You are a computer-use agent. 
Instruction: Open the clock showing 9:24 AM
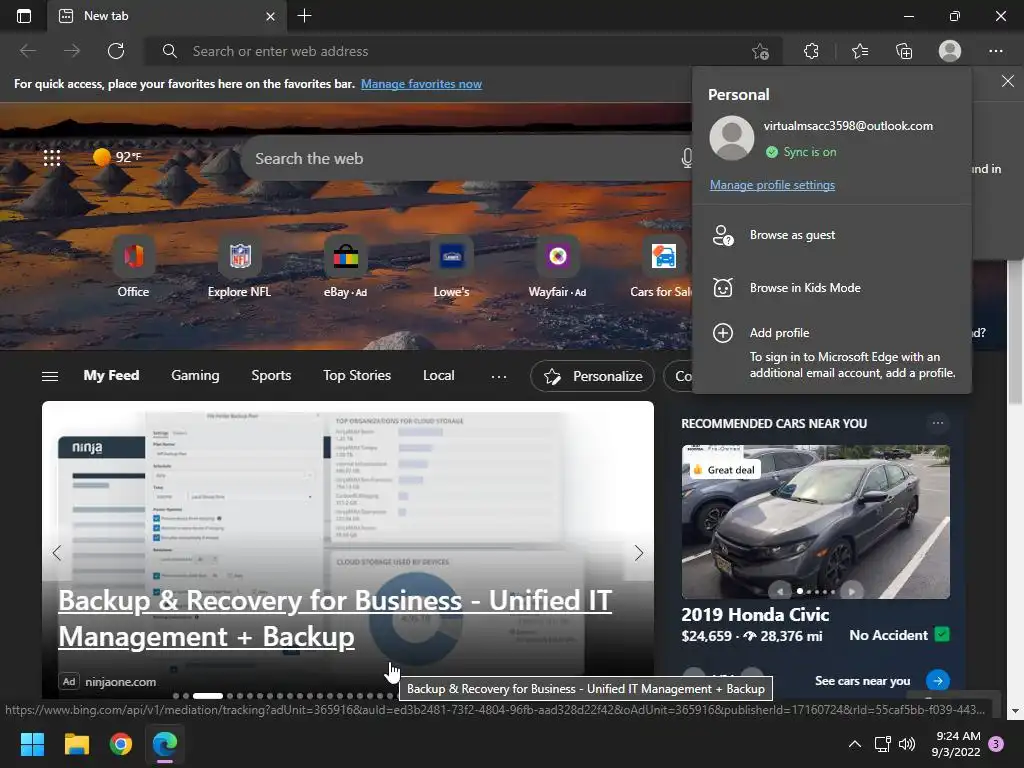(955, 744)
